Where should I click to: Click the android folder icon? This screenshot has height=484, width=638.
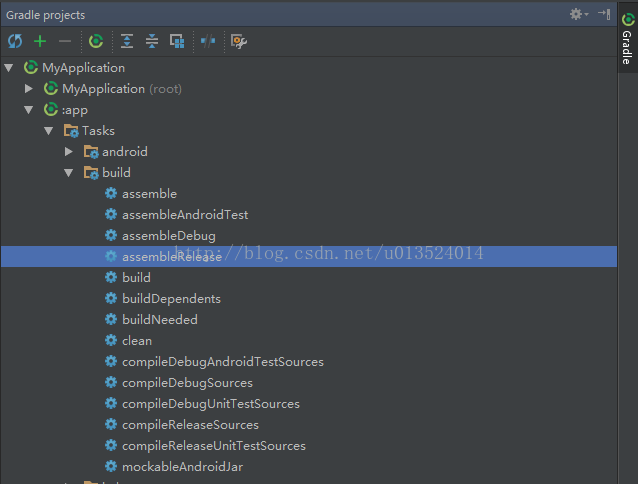[x=91, y=152]
